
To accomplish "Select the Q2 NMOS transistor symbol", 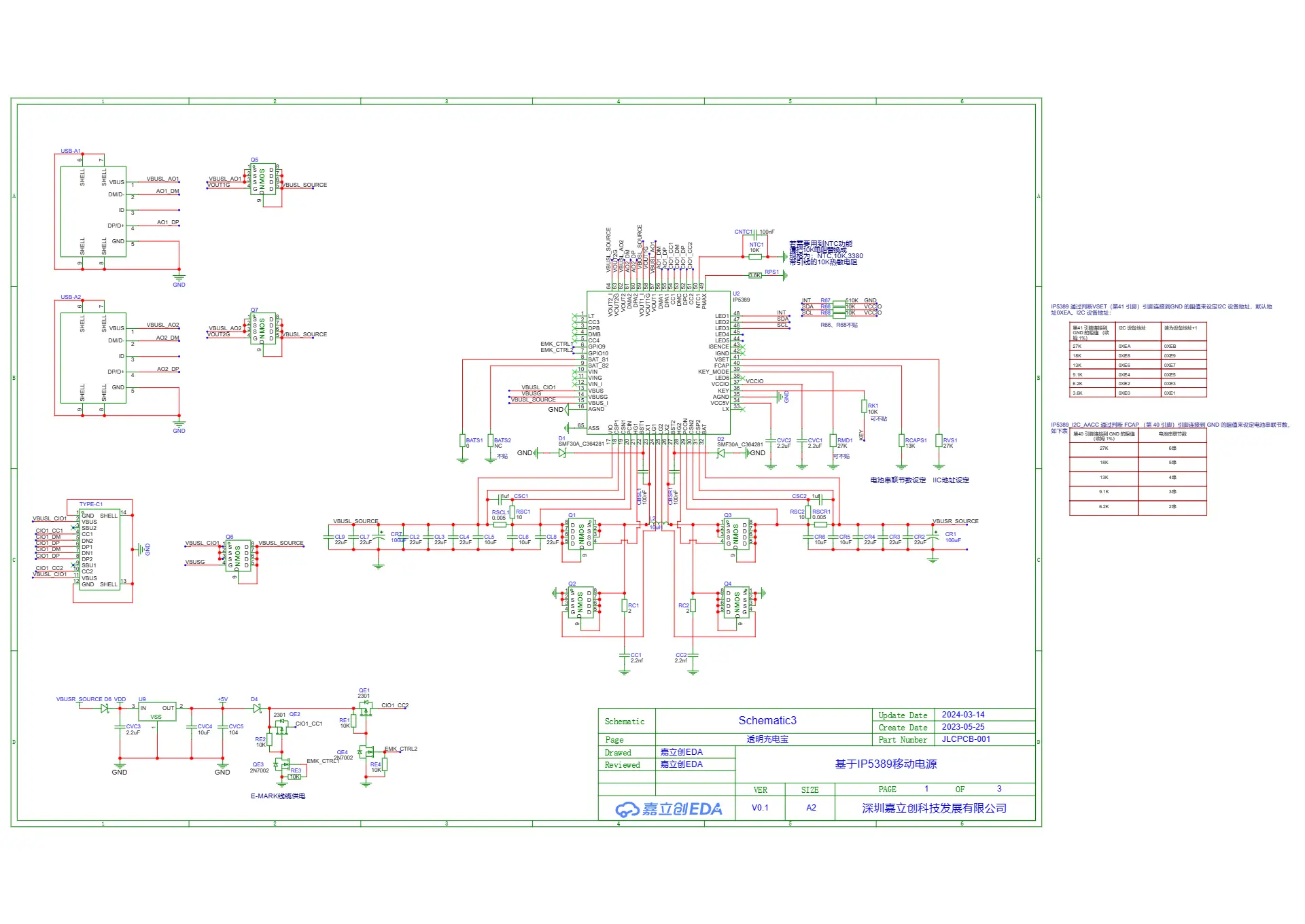I will (581, 603).
